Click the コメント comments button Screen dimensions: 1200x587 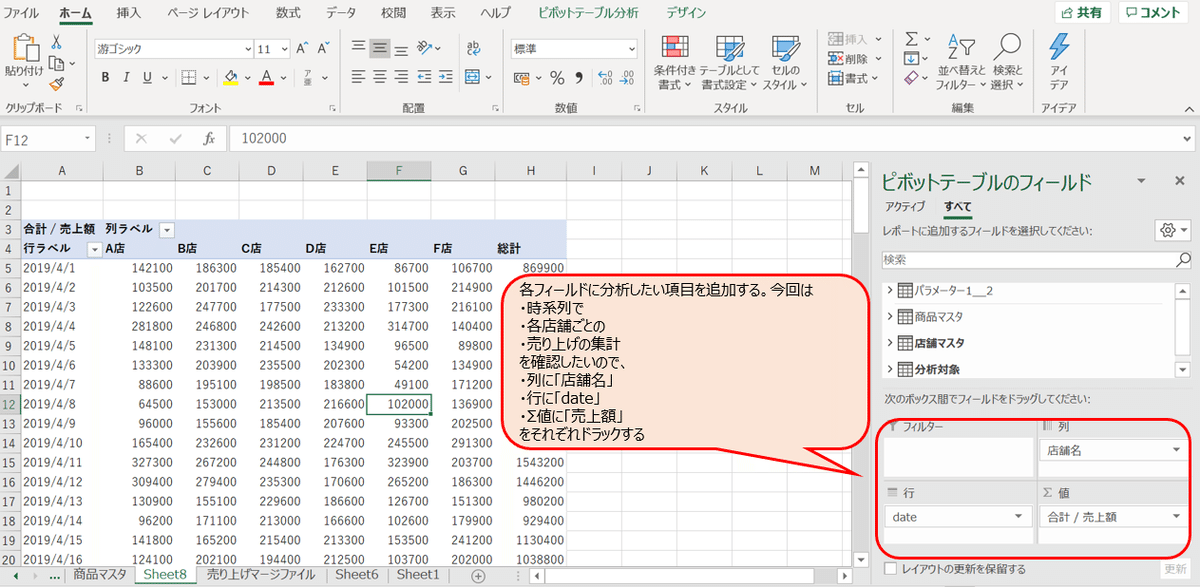tap(1152, 13)
